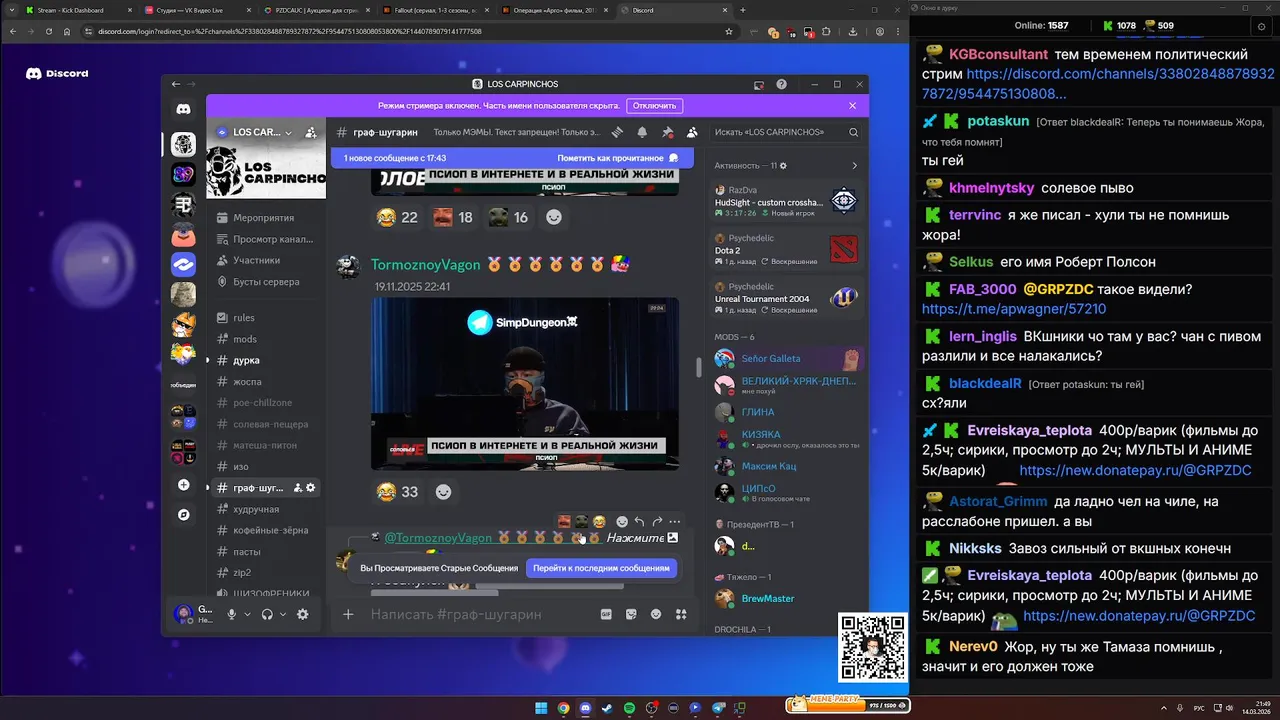This screenshot has width=1280, height=720.
Task: Open sticker picker in message box
Action: click(631, 614)
